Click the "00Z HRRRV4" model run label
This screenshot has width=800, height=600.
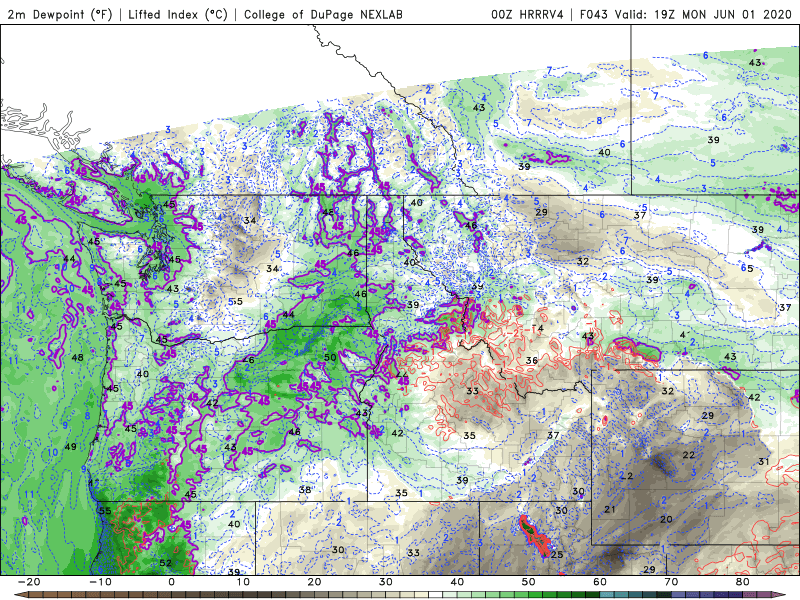[527, 14]
